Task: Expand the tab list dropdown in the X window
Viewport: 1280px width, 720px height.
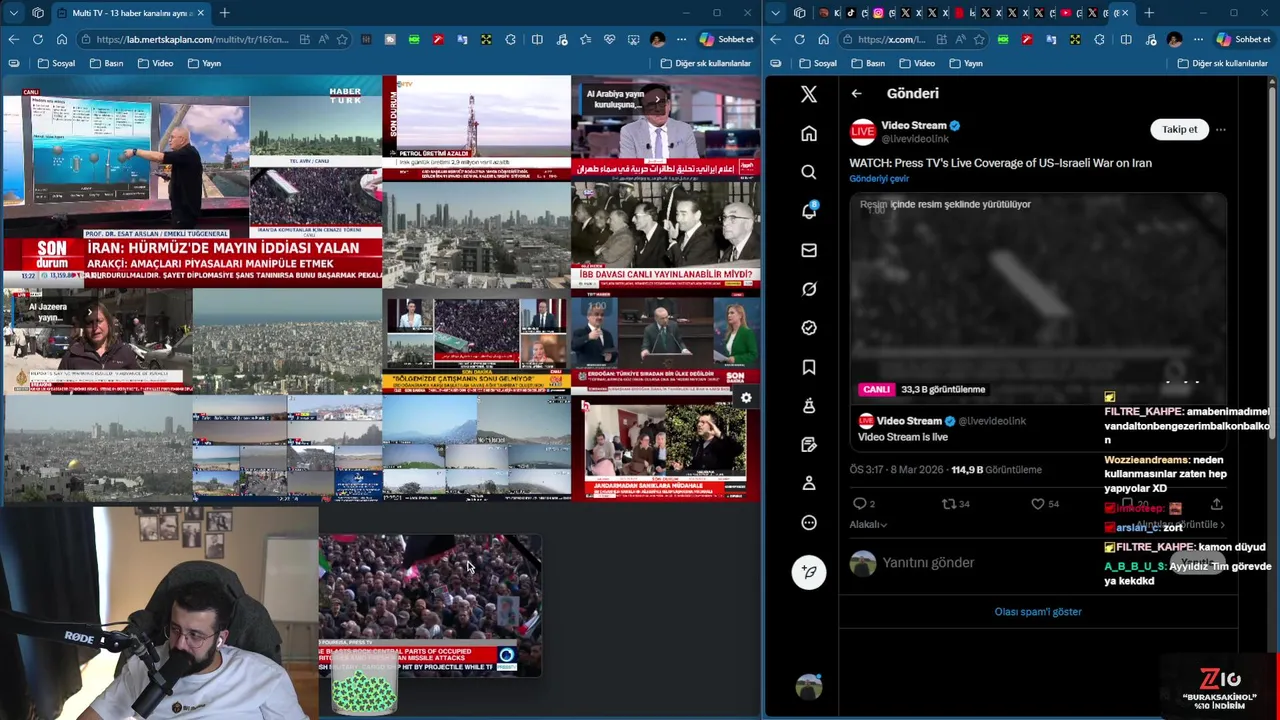Action: click(775, 13)
